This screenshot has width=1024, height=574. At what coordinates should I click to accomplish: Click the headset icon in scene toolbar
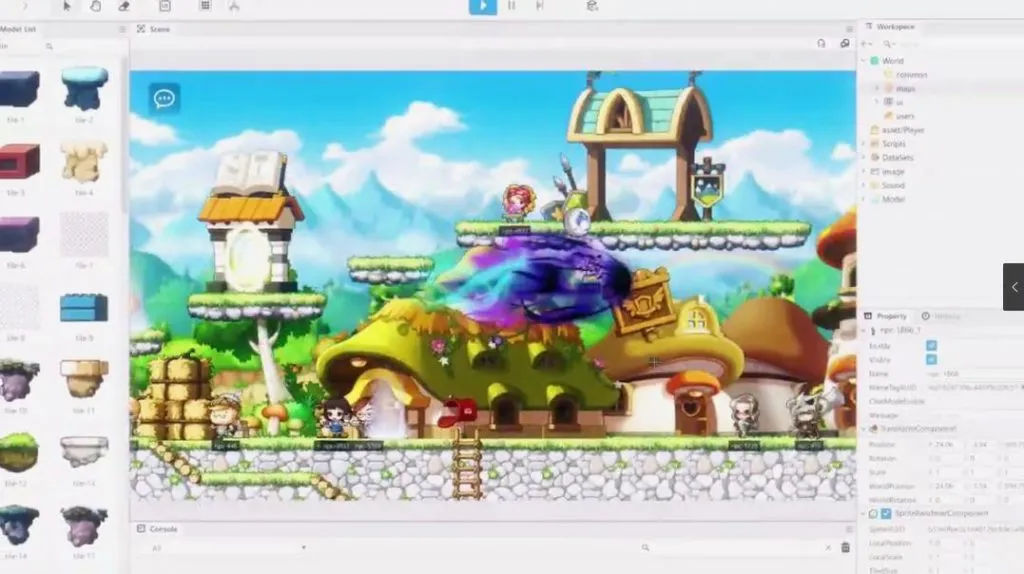coord(821,43)
